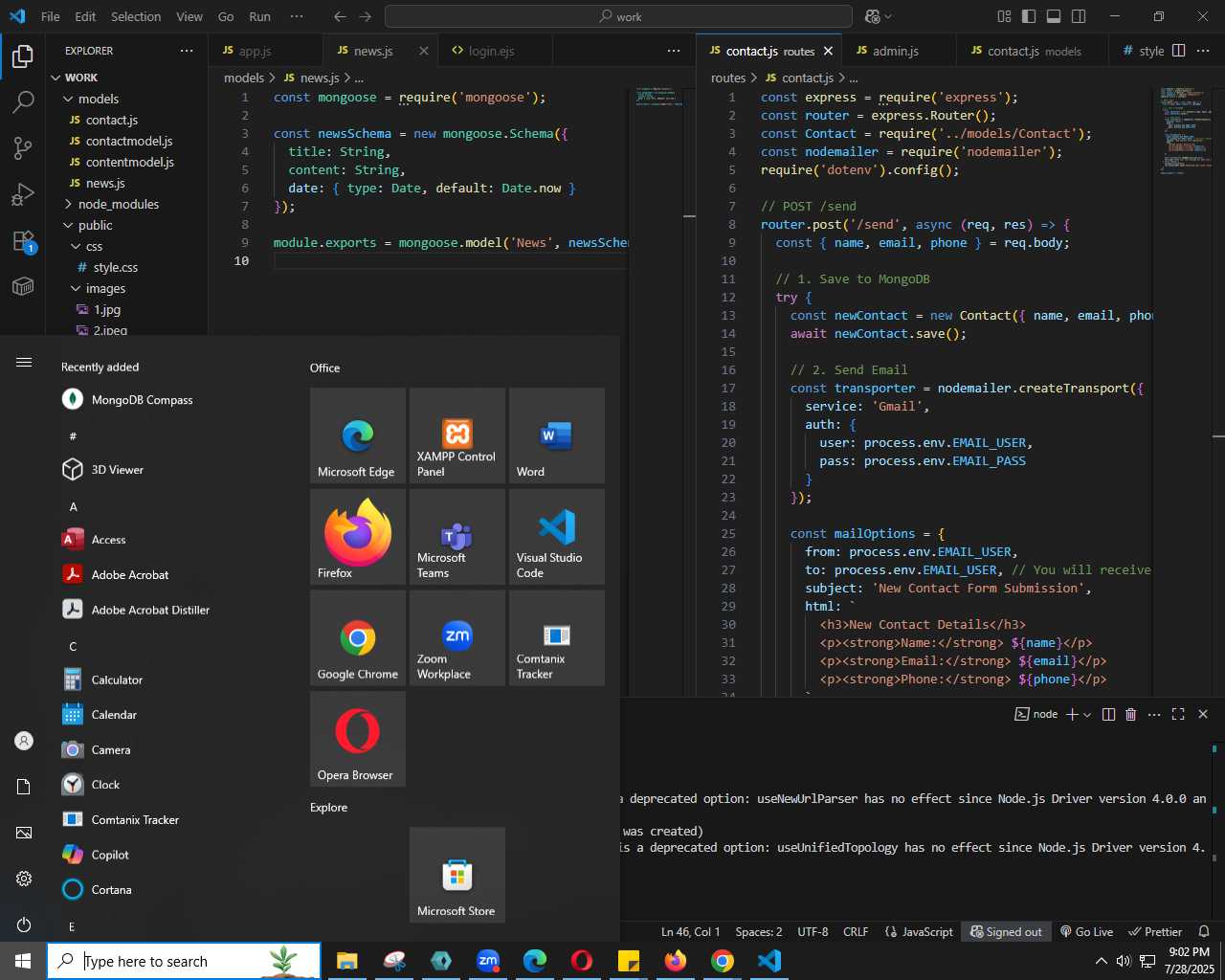Switch to contact.js models tab
The width and height of the screenshot is (1225, 980).
point(1032,51)
